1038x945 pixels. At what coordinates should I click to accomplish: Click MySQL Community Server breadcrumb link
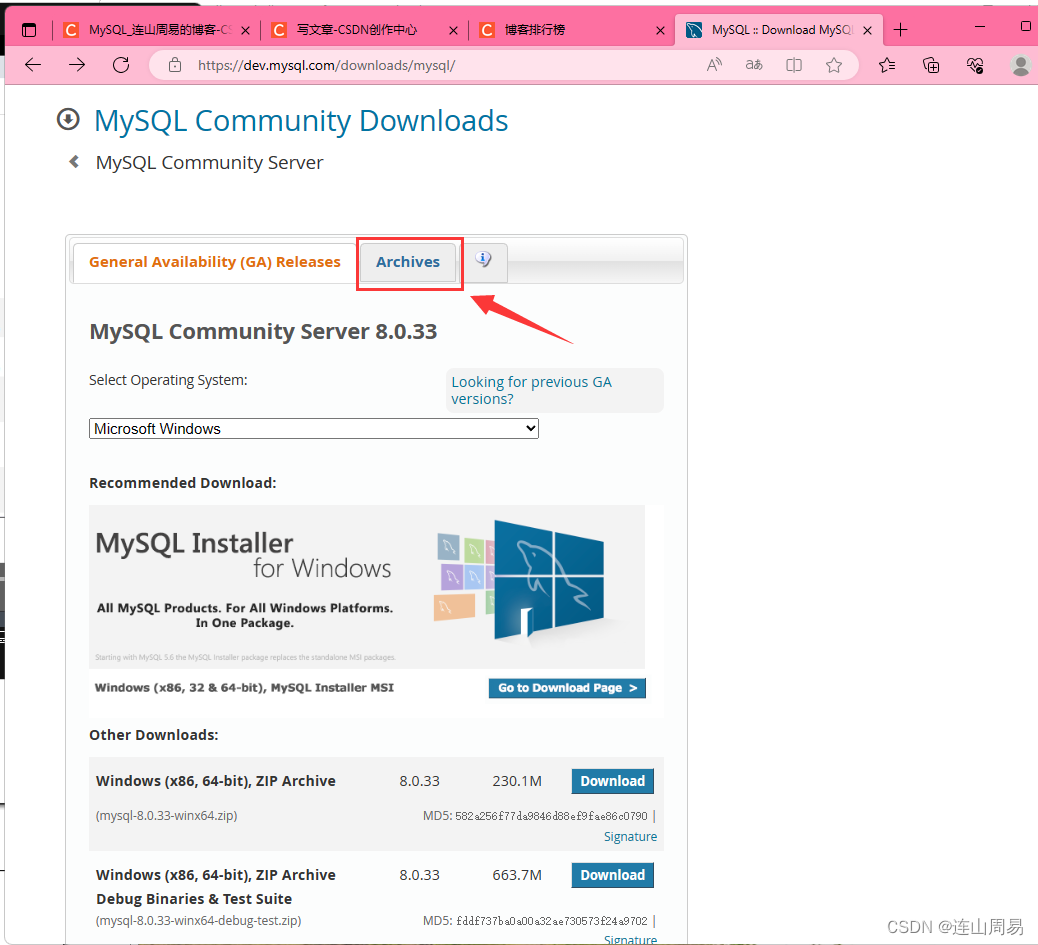[x=209, y=163]
